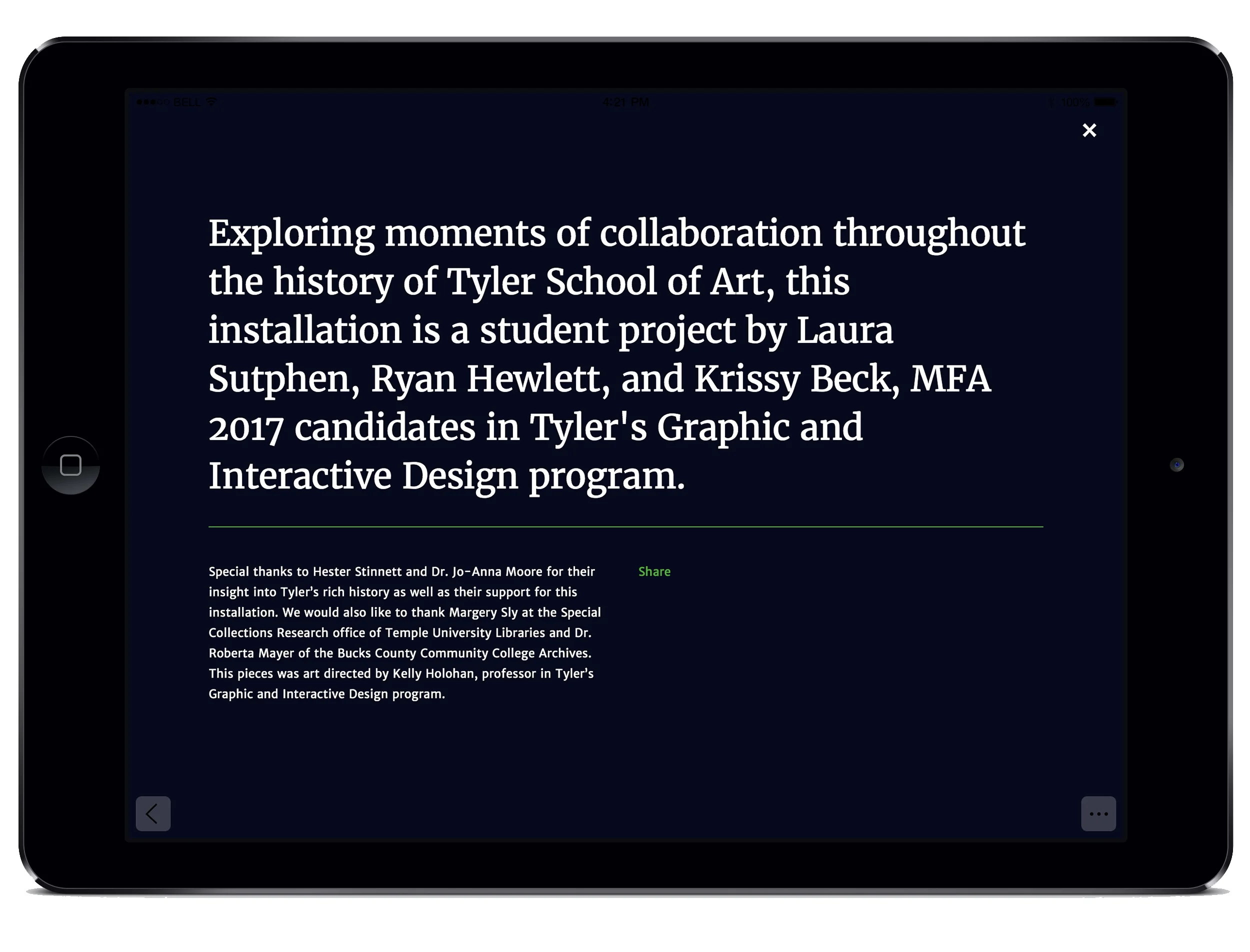This screenshot has width=1250, height=952.
Task: Tap the 100% battery percentage text
Action: pyautogui.click(x=1075, y=102)
